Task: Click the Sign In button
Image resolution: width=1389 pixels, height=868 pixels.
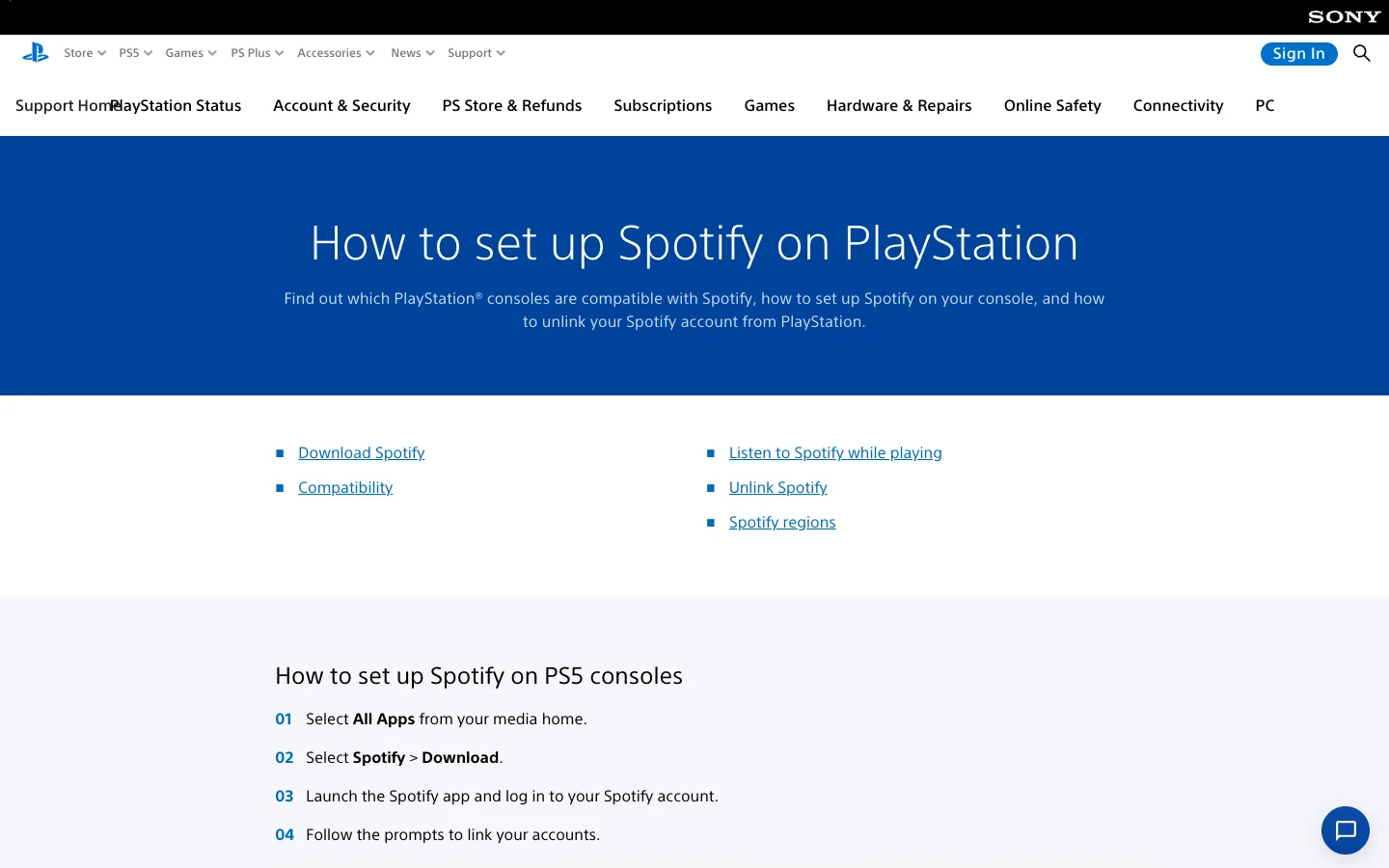Action: pyautogui.click(x=1298, y=54)
